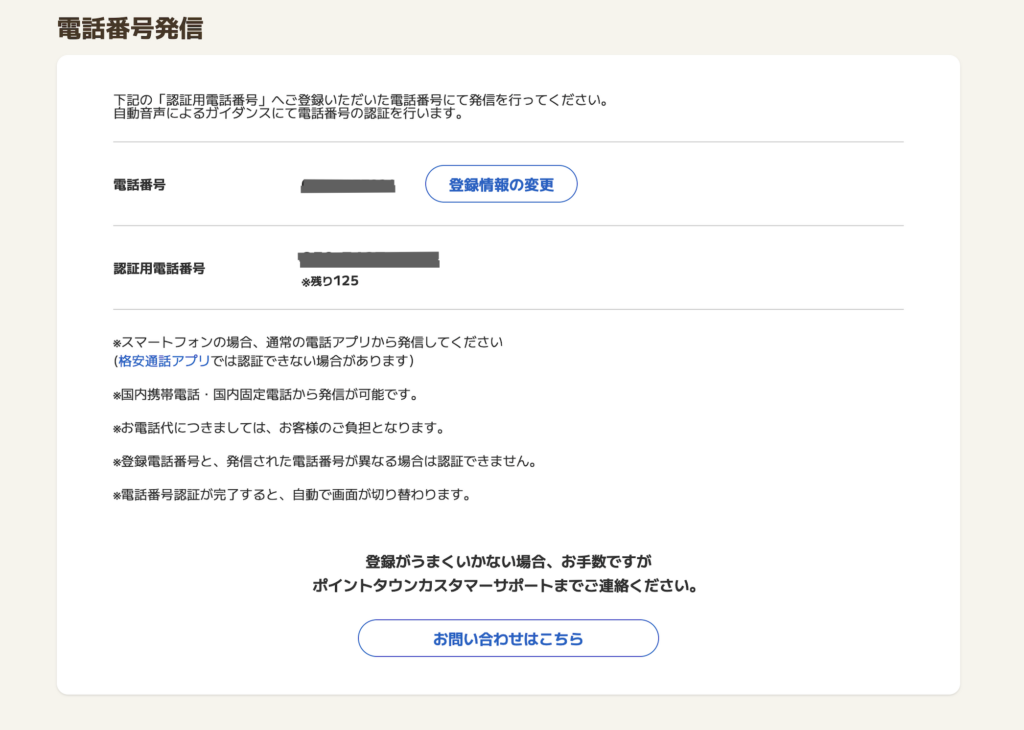Viewport: 1024px width, 730px height.
Task: Click the ※電話番号認証が完了すると note
Action: click(x=291, y=495)
